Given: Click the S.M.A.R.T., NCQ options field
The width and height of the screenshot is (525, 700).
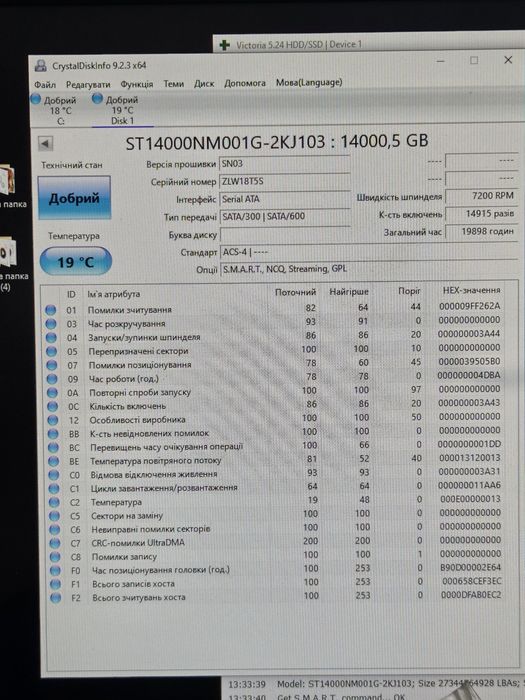Looking at the screenshot, I should coord(369,269).
